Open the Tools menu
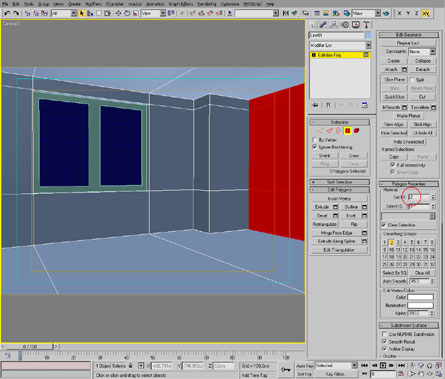Viewport: 445px width, 379px height. pyautogui.click(x=29, y=4)
